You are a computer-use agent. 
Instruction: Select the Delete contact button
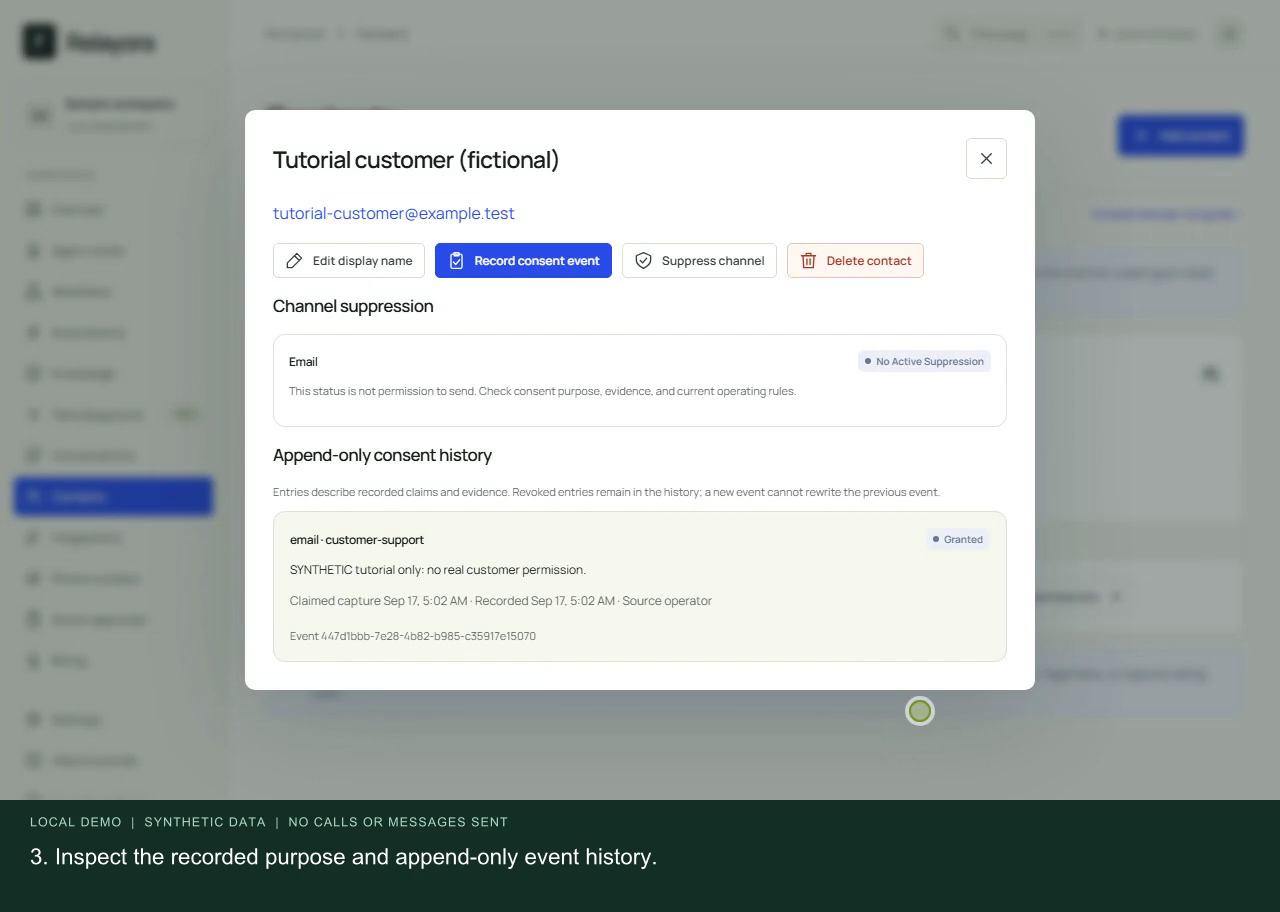[x=855, y=261]
